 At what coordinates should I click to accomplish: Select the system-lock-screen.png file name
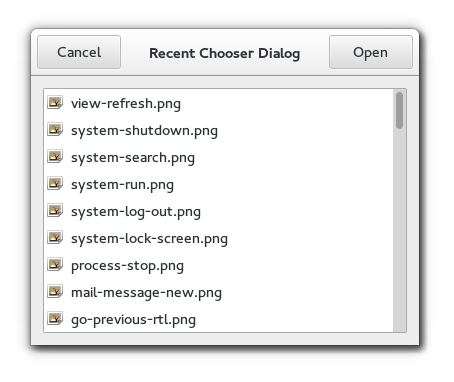[149, 239]
